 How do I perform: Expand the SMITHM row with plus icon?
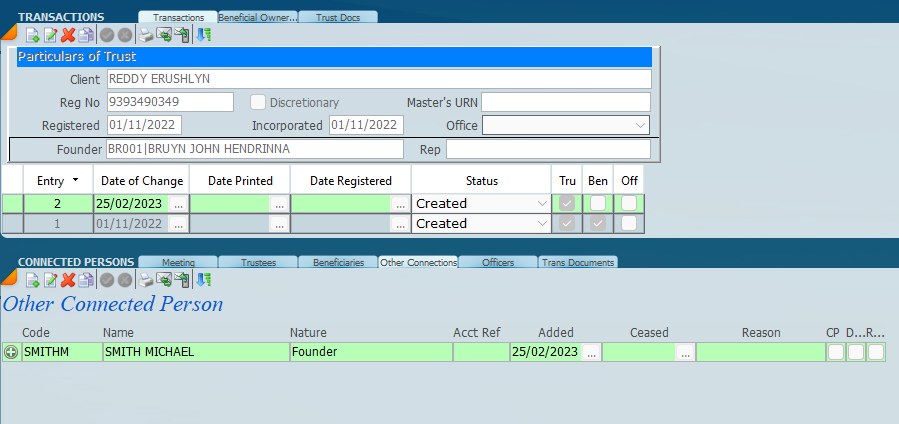click(11, 352)
